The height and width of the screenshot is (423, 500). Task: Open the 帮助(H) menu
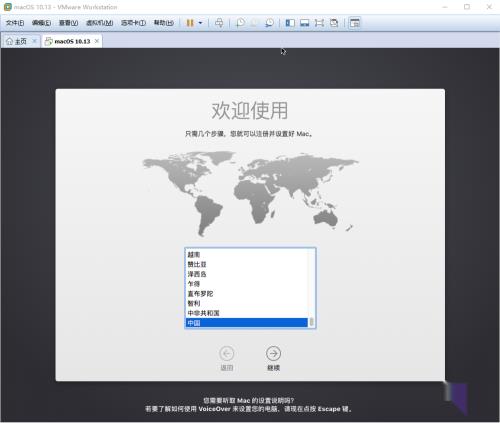(x=164, y=23)
